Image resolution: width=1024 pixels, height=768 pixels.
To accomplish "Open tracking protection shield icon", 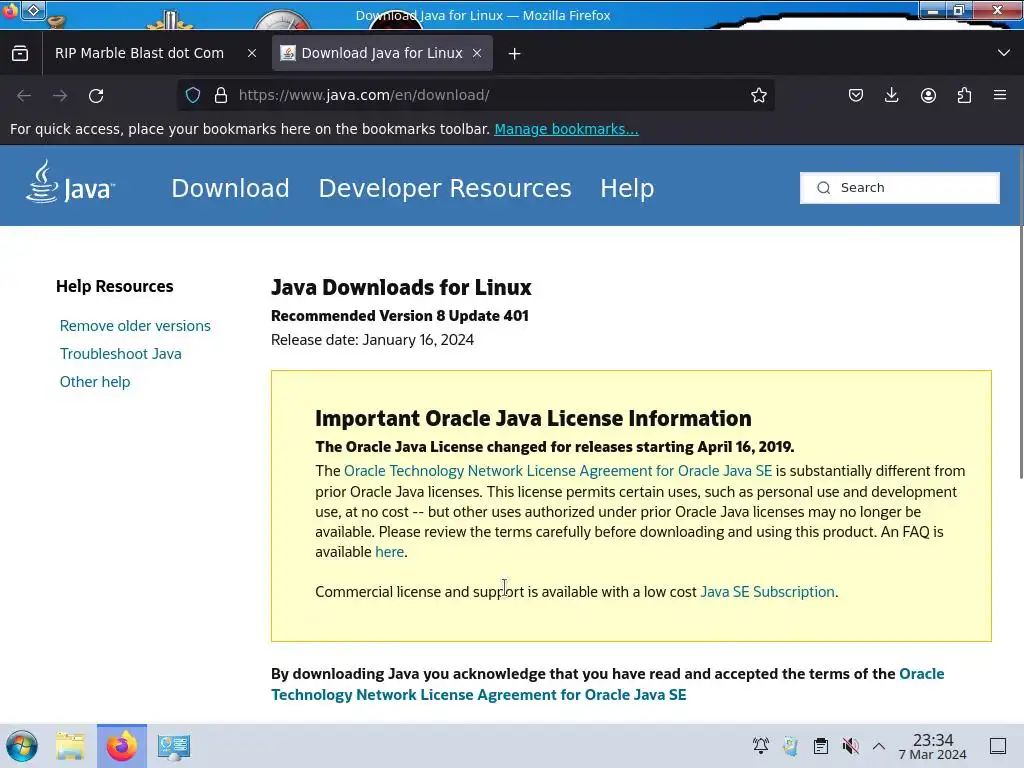I will tap(193, 95).
